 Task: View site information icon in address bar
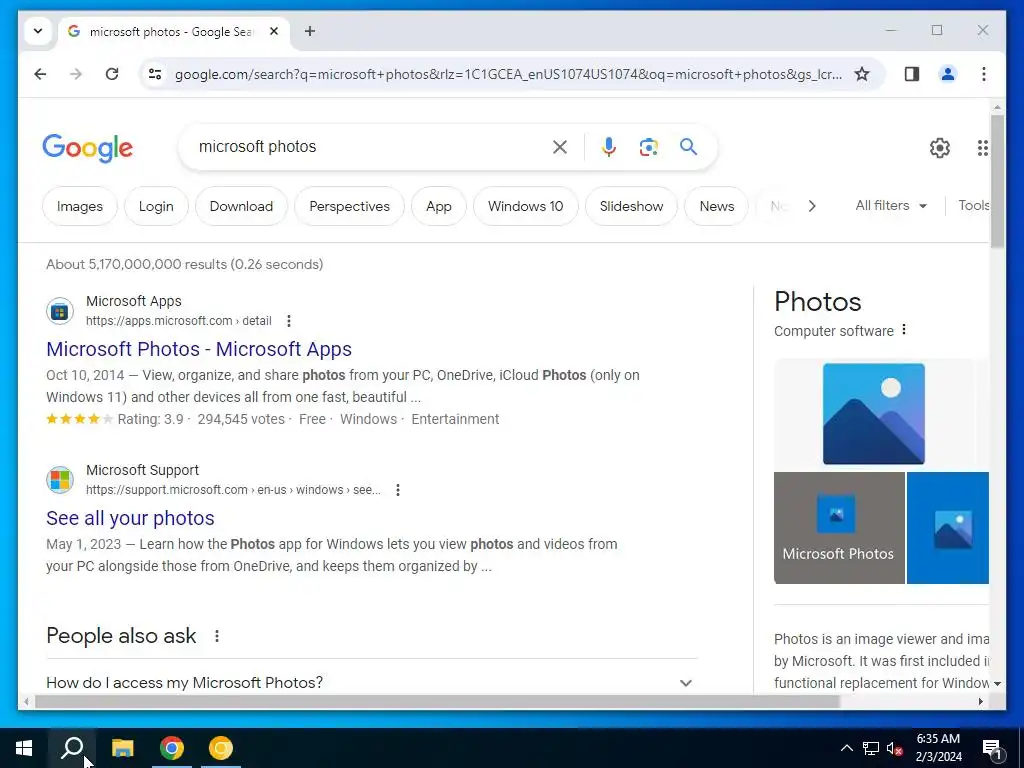coord(155,74)
